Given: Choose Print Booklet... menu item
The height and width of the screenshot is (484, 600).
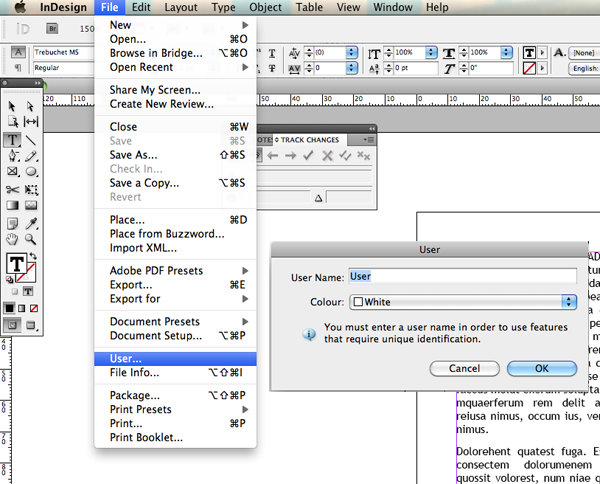Looking at the screenshot, I should point(175,437).
